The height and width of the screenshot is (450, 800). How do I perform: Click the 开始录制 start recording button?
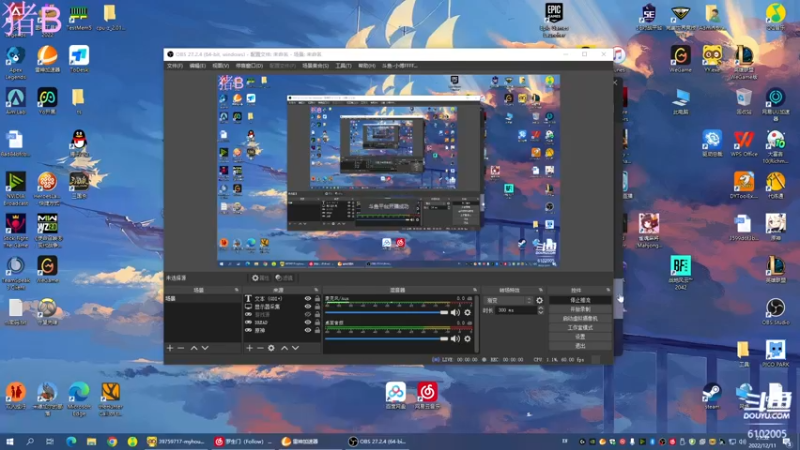point(580,309)
